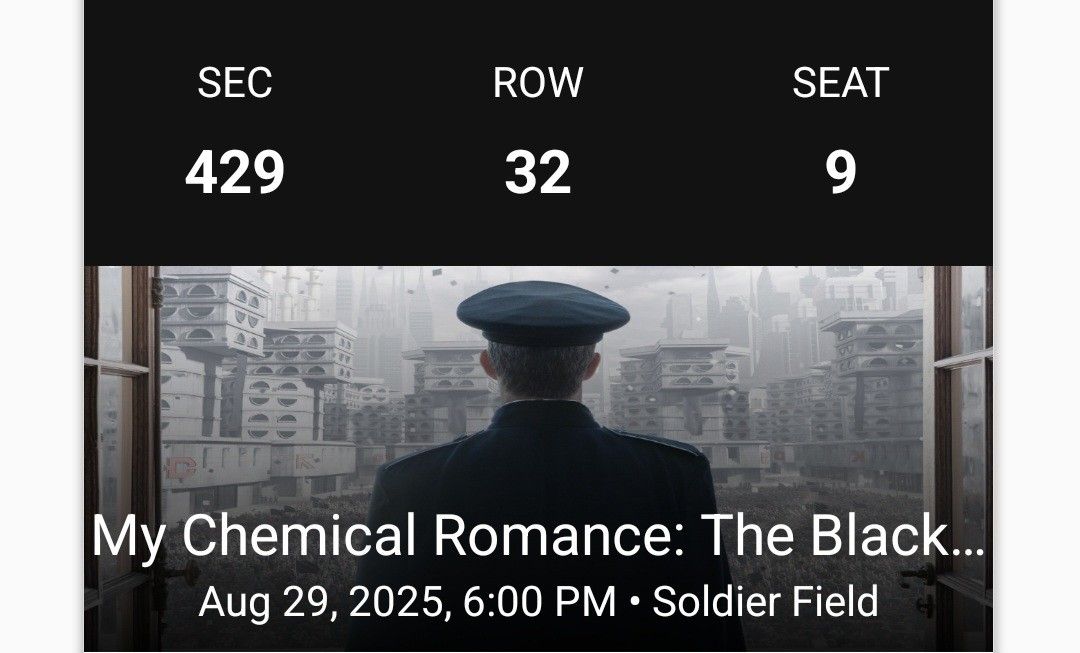Select seat number 9

(840, 172)
